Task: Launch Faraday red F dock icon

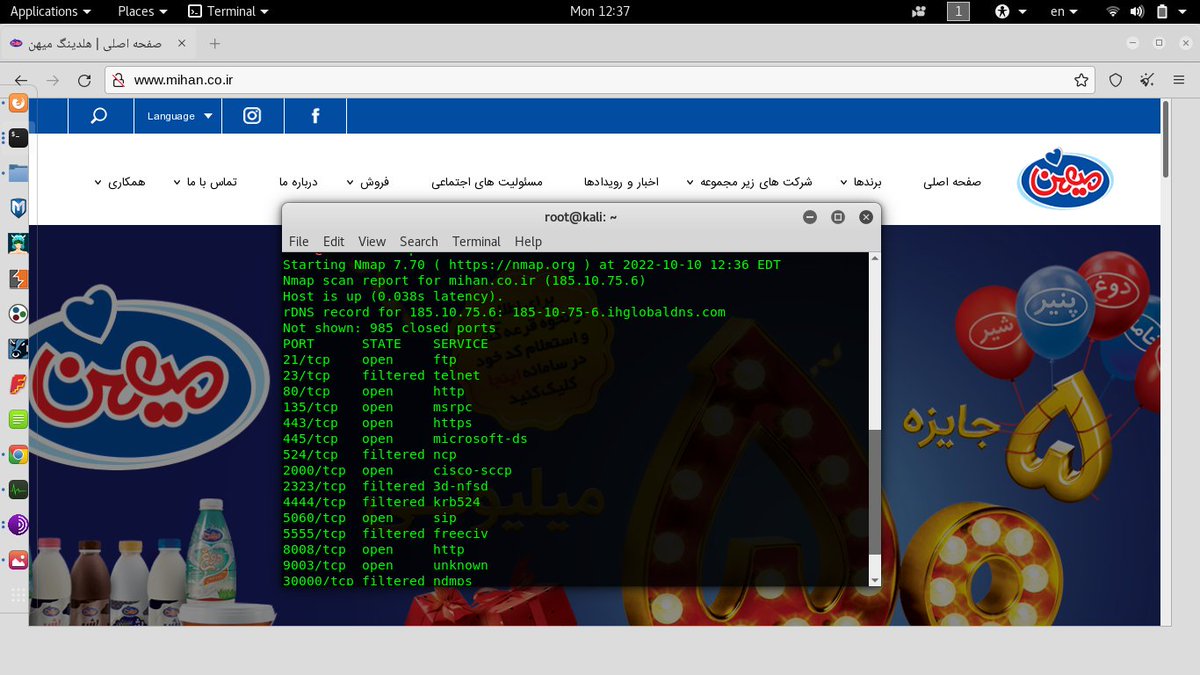Action: (17, 384)
